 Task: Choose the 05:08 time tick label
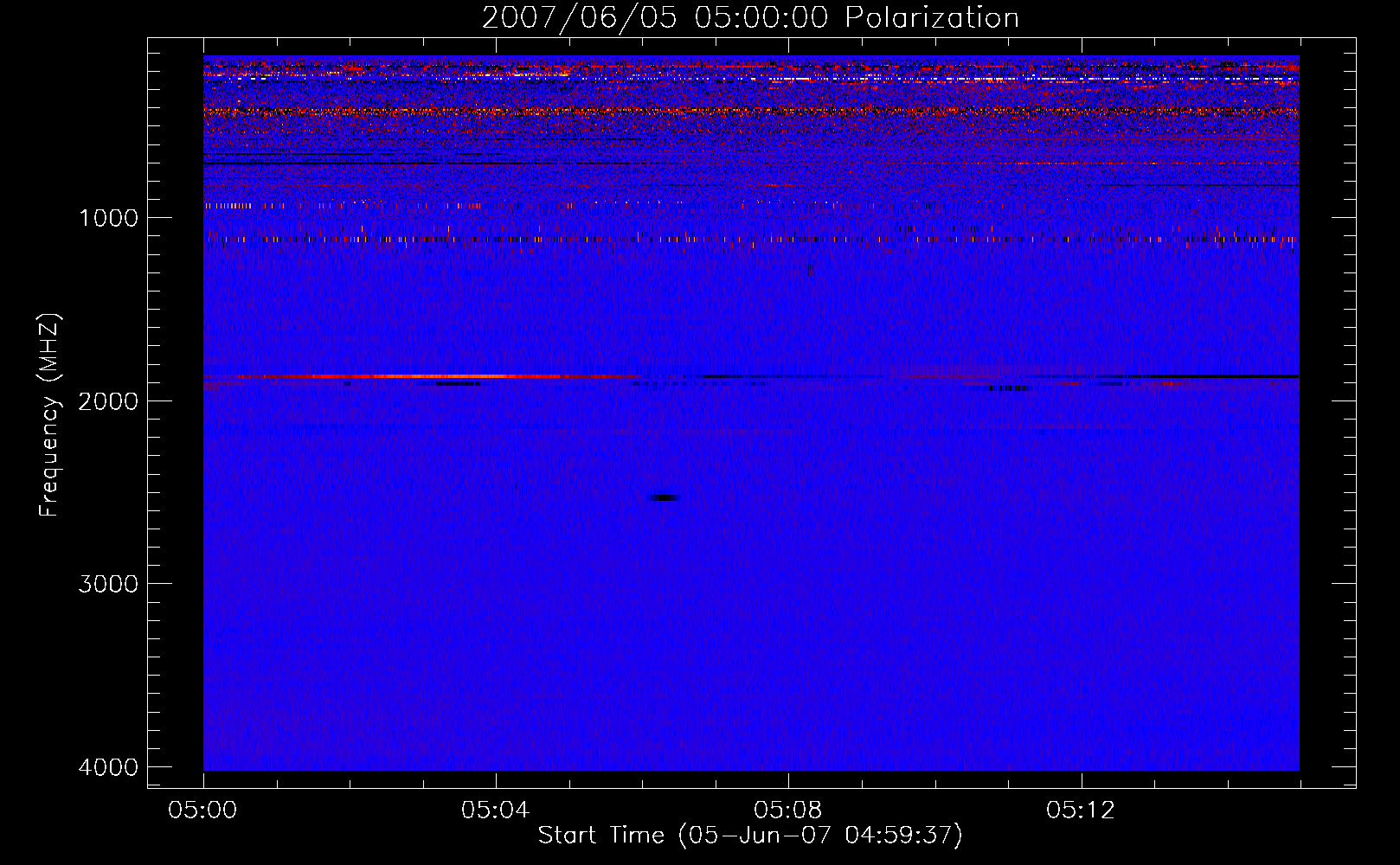[788, 811]
